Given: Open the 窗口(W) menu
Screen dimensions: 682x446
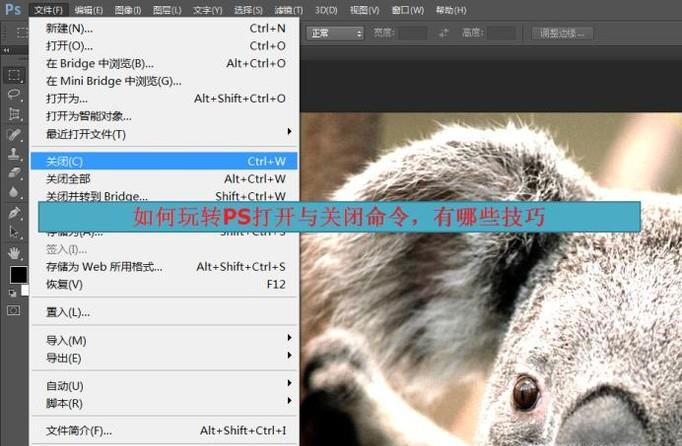Looking at the screenshot, I should click(x=408, y=10).
